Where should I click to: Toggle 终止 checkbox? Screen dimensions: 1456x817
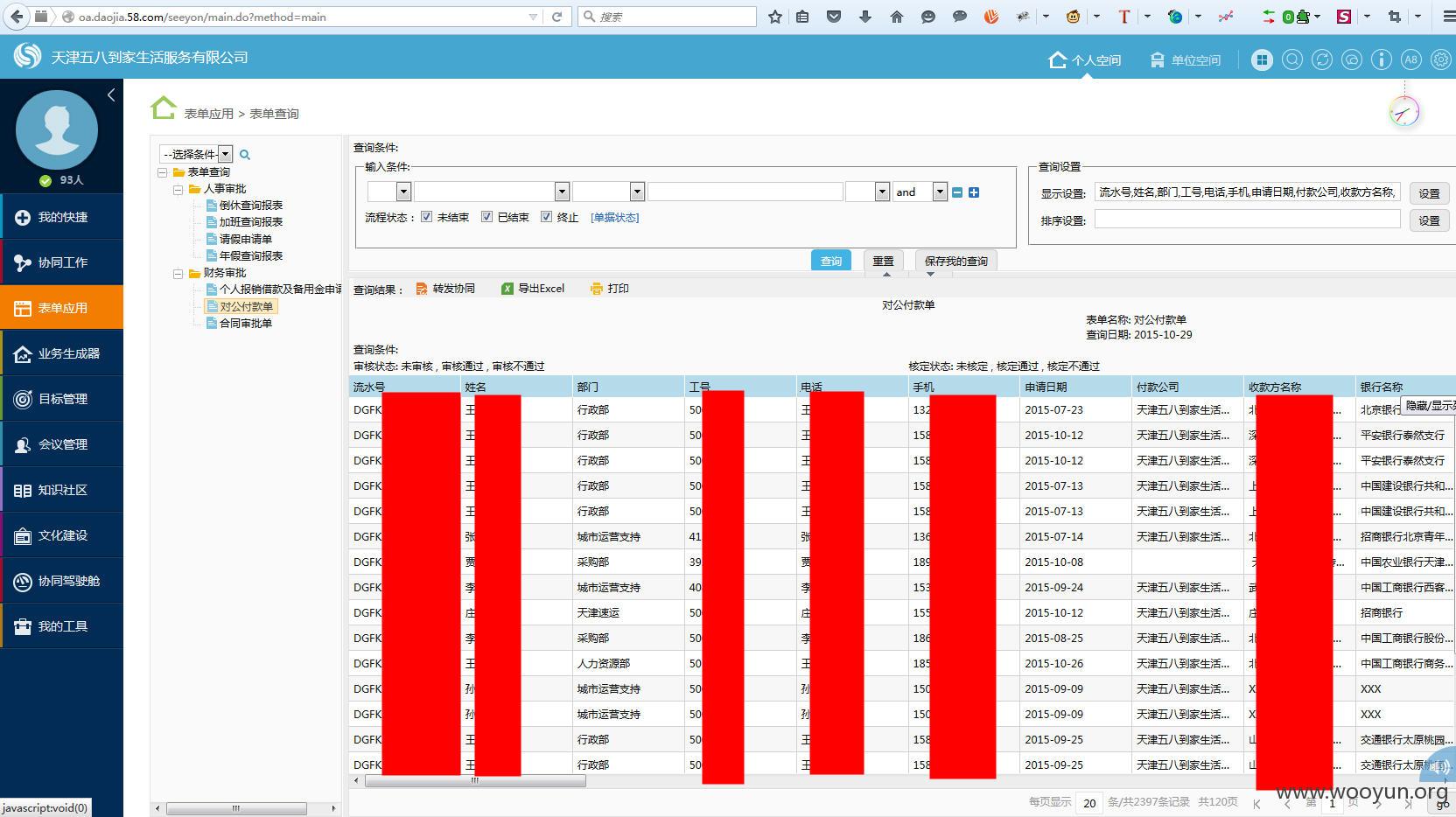click(x=546, y=217)
